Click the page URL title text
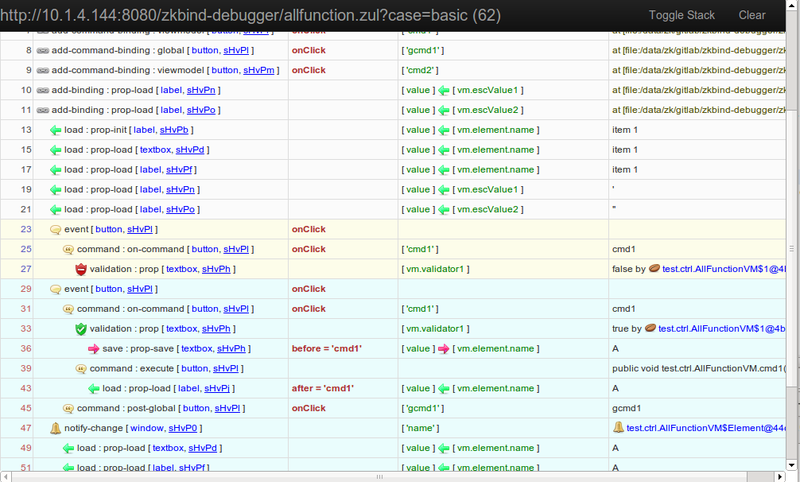The width and height of the screenshot is (800, 482). [250, 15]
